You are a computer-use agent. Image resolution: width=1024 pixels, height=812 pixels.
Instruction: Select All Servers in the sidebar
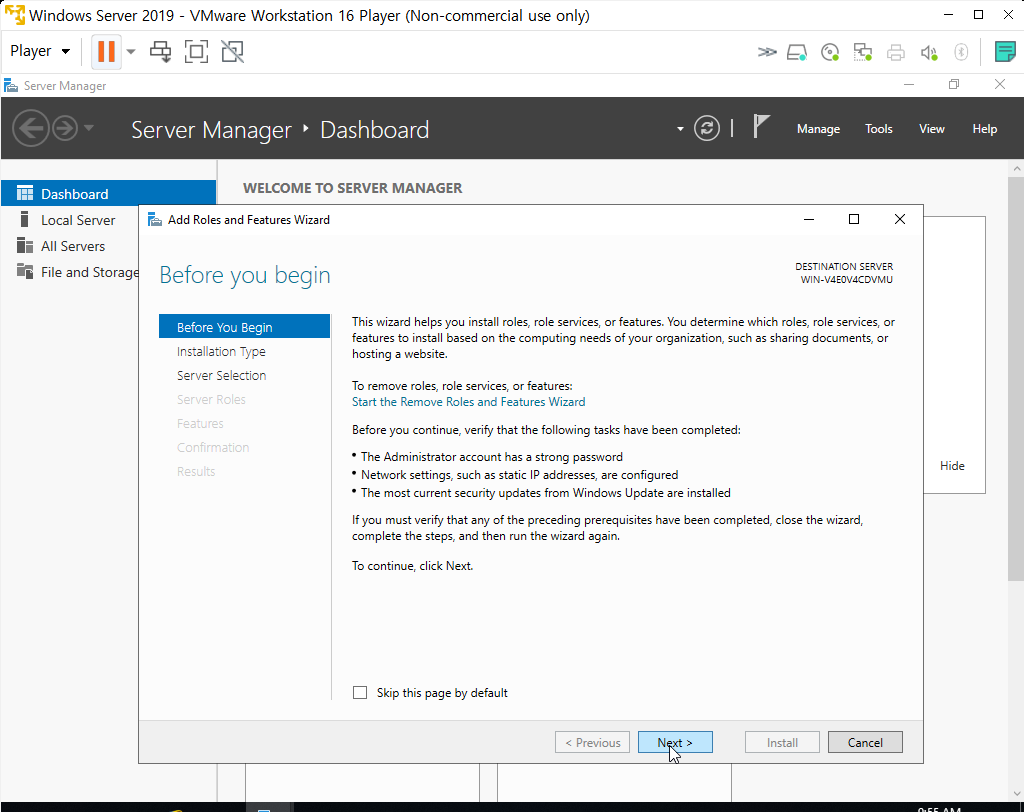[72, 246]
